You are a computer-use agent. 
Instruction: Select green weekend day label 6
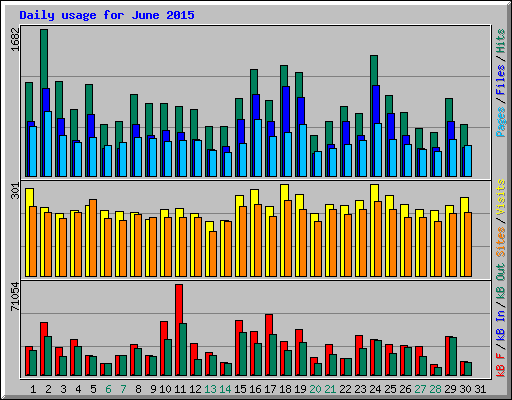point(108,389)
